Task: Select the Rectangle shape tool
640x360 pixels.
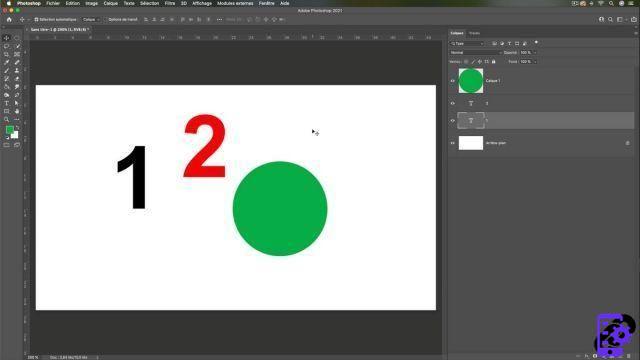Action: tap(7, 111)
